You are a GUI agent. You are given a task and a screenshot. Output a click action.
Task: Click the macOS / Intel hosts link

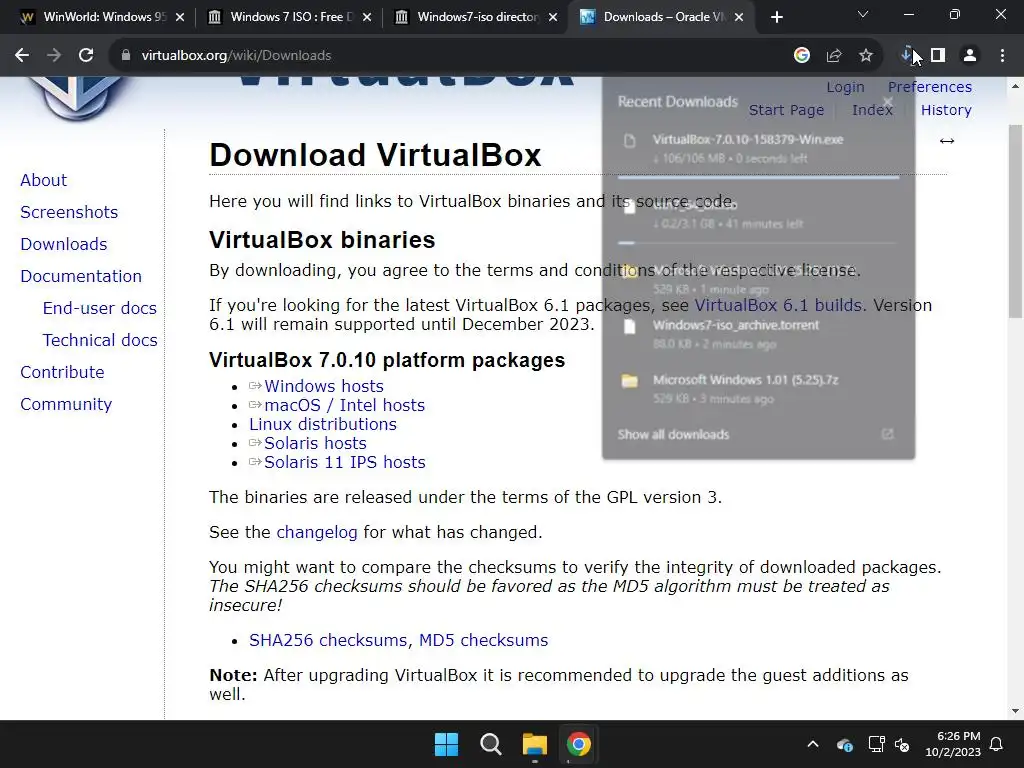pyautogui.click(x=344, y=405)
